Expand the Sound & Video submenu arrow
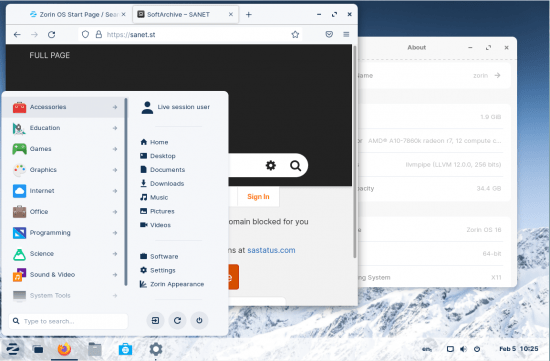 pos(115,275)
